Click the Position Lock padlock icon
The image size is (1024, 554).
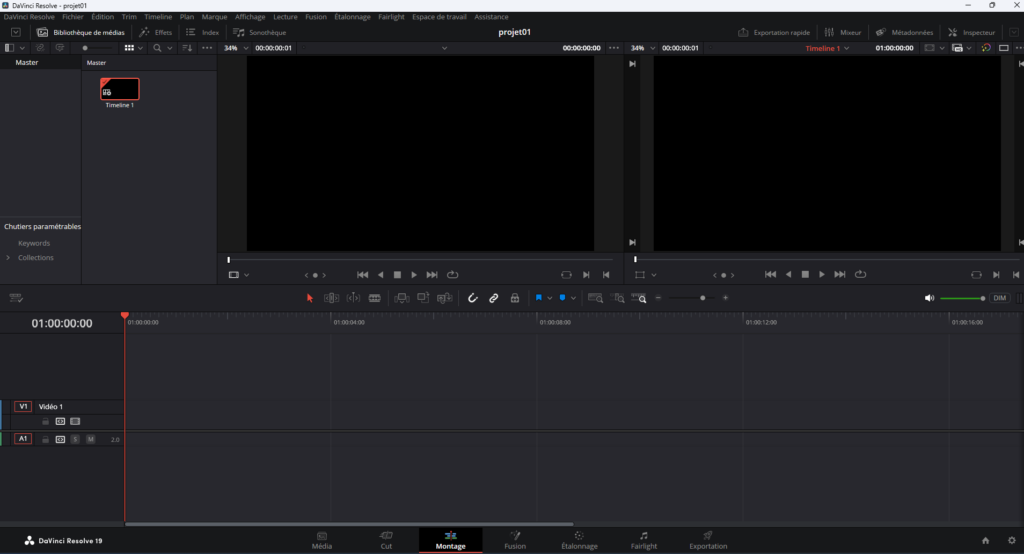coord(514,298)
